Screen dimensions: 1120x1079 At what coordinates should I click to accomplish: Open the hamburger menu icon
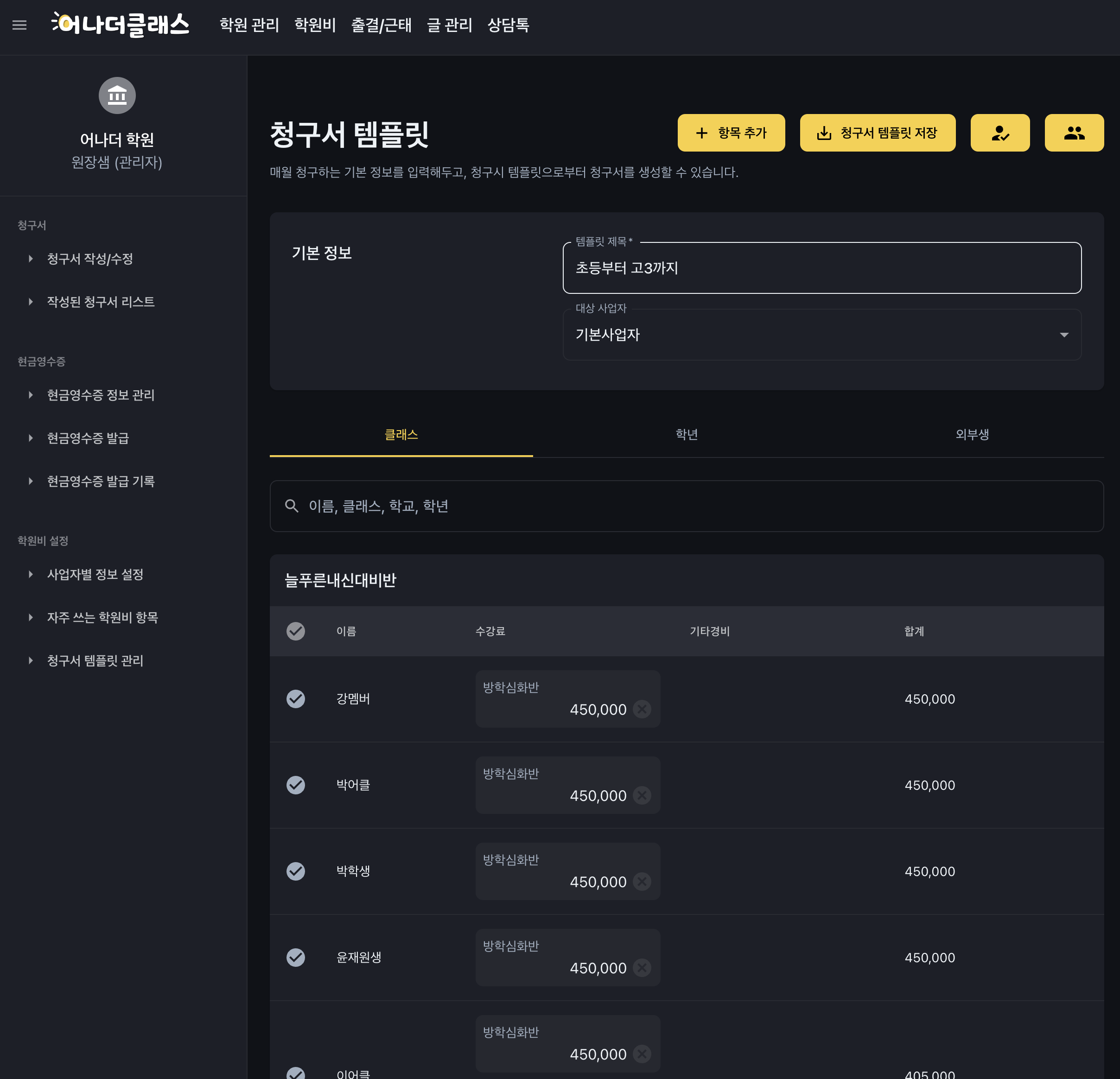point(19,25)
